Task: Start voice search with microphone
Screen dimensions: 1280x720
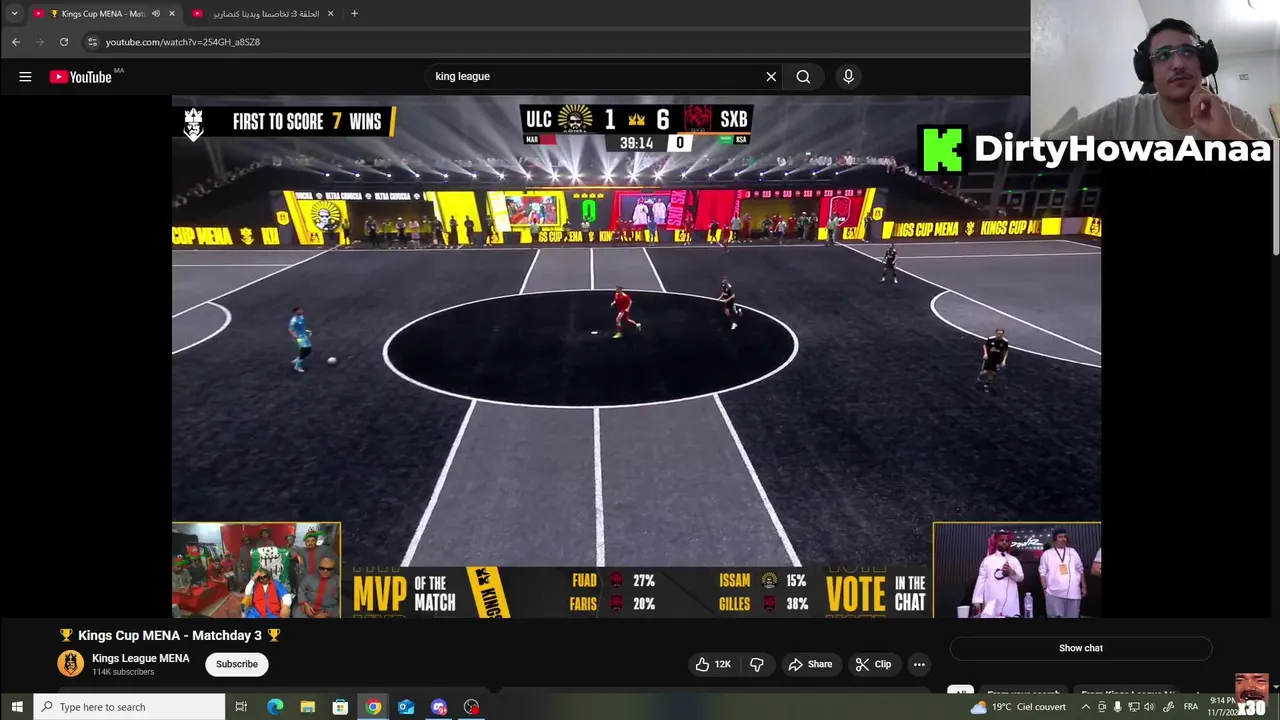Action: pyautogui.click(x=848, y=76)
